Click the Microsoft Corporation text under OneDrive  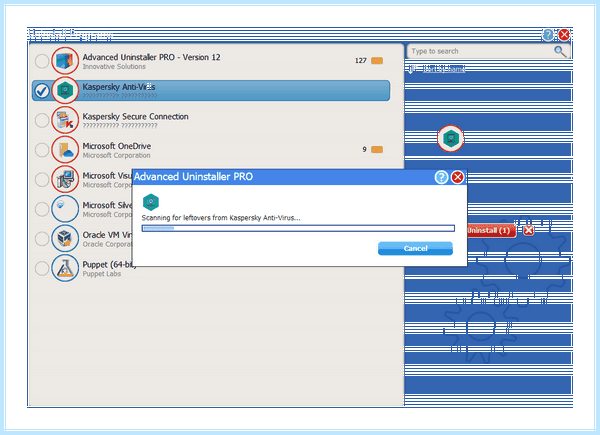click(x=116, y=155)
